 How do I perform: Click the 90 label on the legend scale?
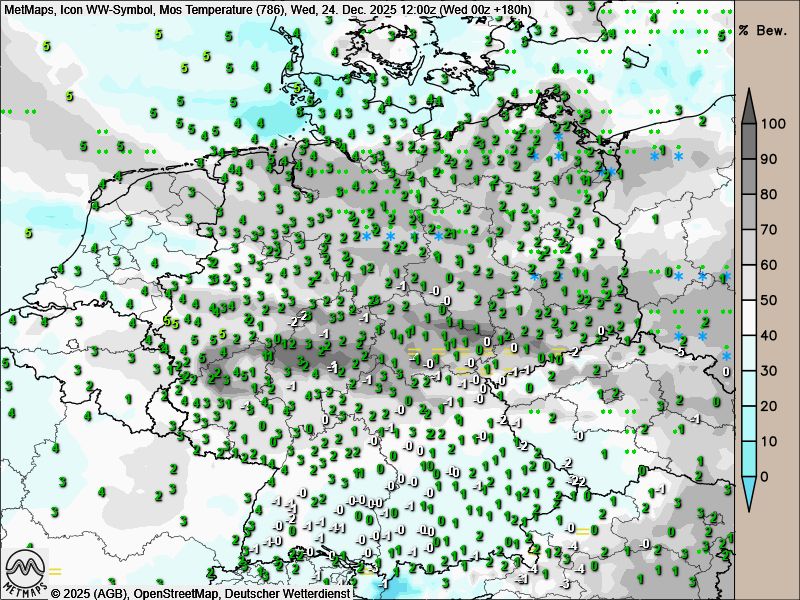click(x=769, y=159)
